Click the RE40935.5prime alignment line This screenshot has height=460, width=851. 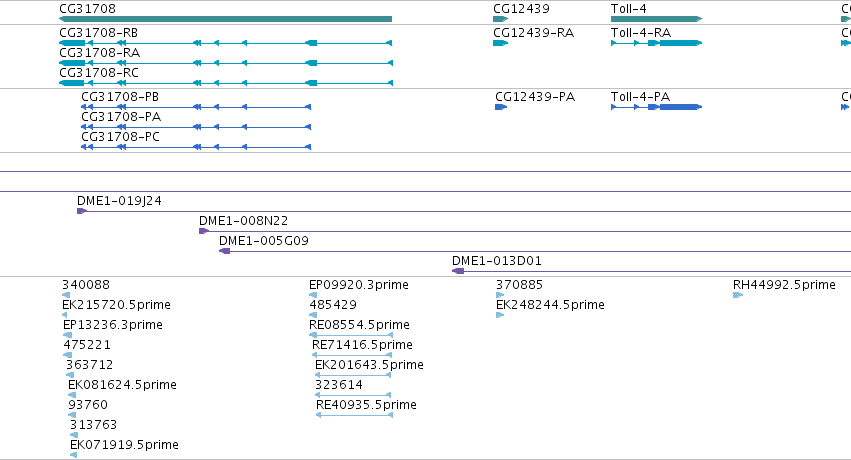click(x=354, y=416)
